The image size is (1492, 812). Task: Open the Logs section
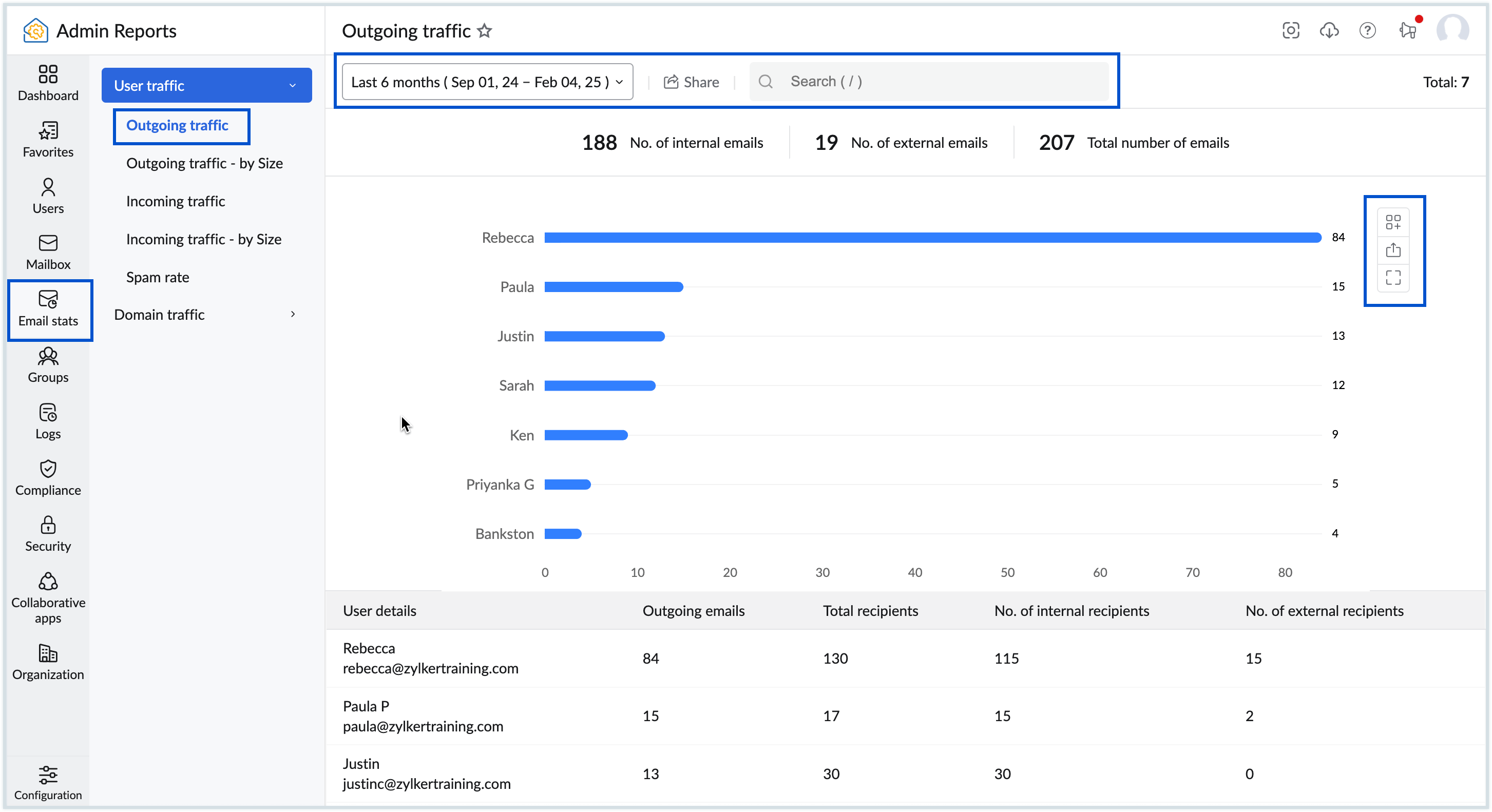(48, 421)
